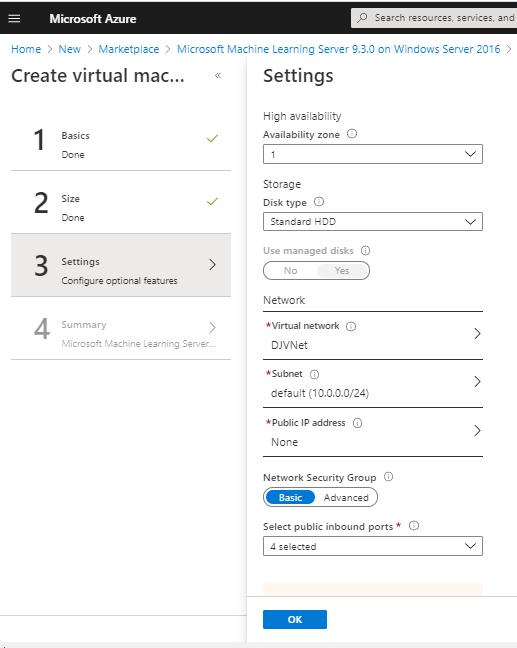Click the Search resources search field
This screenshot has height=648, width=517.
coord(434,18)
